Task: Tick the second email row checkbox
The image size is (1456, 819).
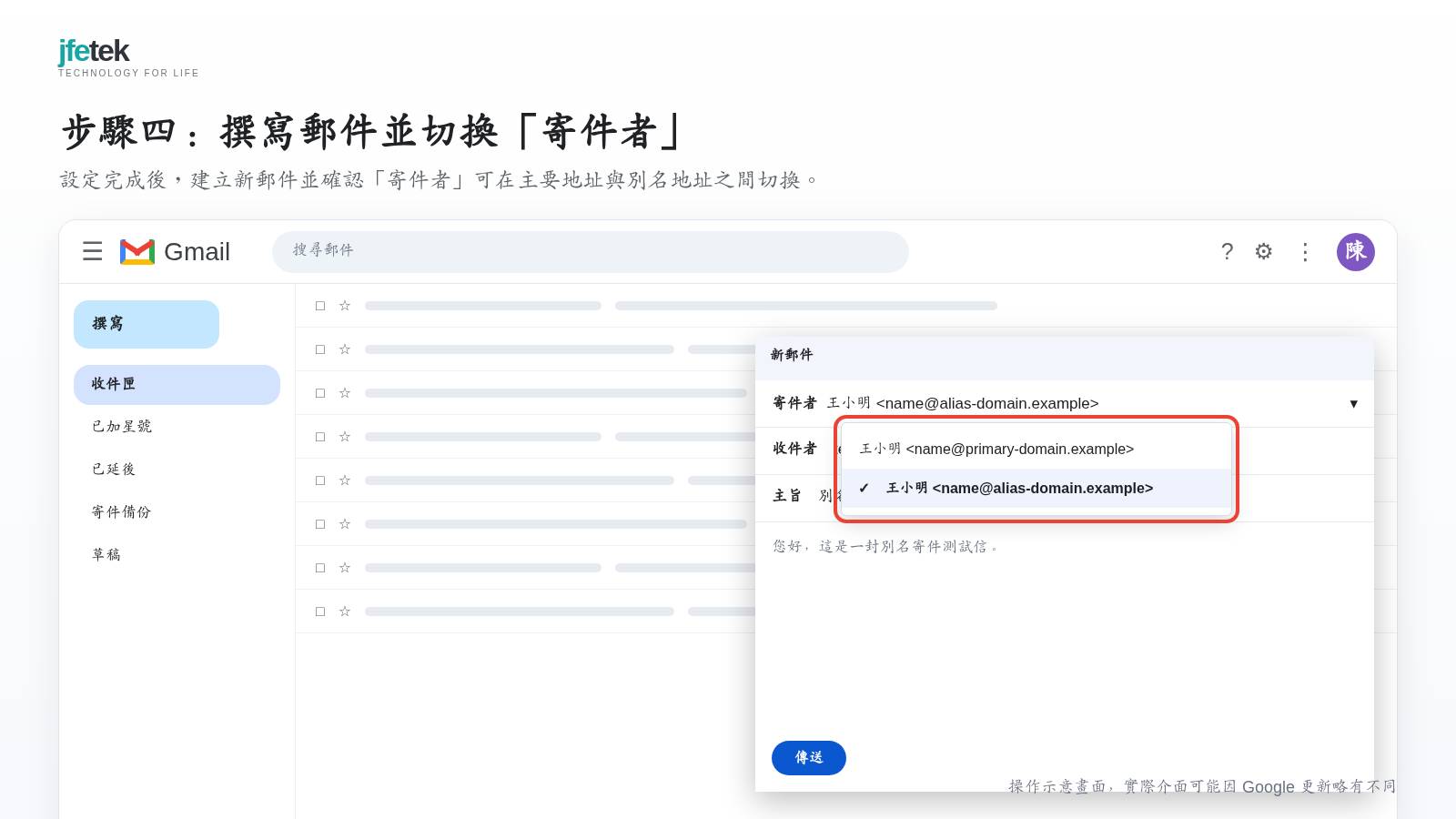Action: 320,349
